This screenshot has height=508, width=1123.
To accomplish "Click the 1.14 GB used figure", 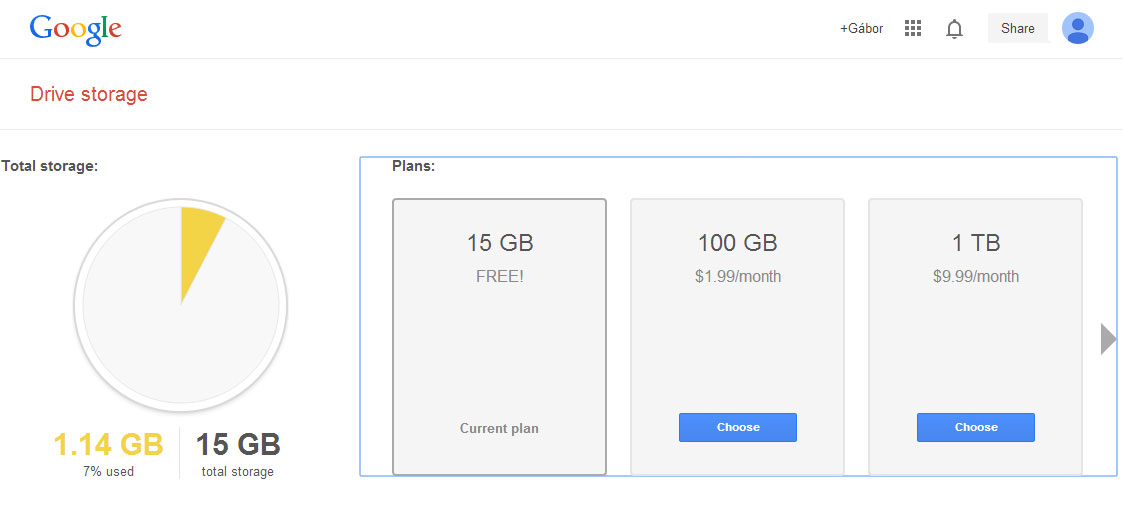I will [107, 444].
